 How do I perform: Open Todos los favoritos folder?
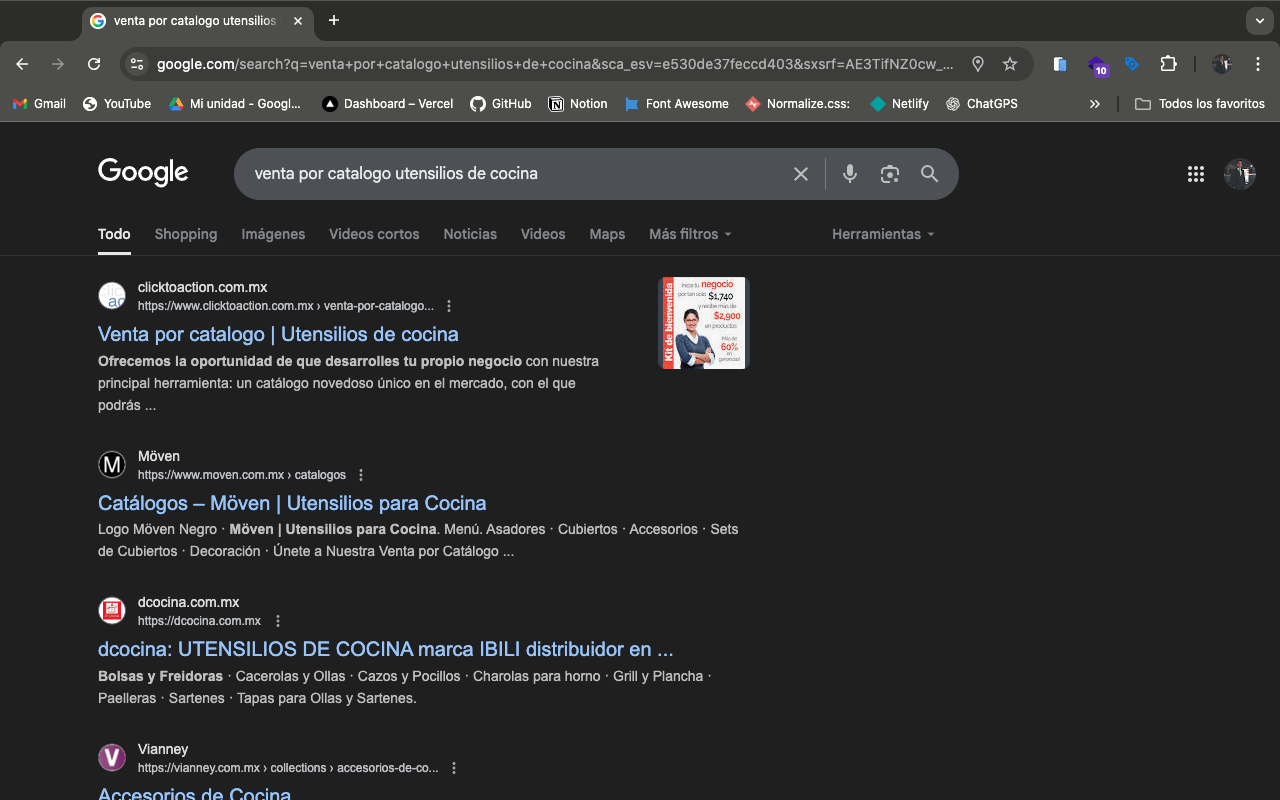(1200, 103)
